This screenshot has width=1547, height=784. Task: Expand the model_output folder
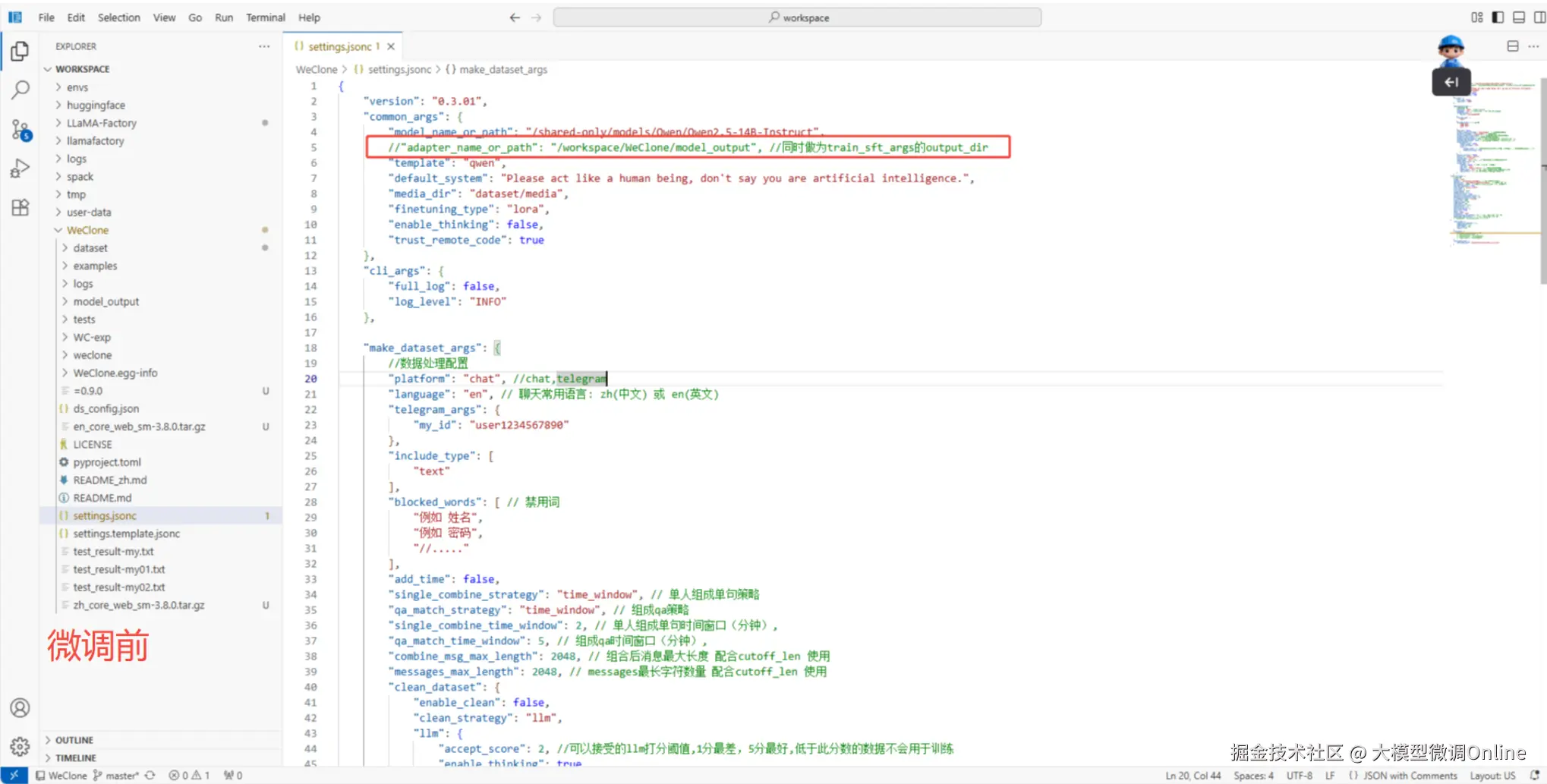click(x=106, y=301)
